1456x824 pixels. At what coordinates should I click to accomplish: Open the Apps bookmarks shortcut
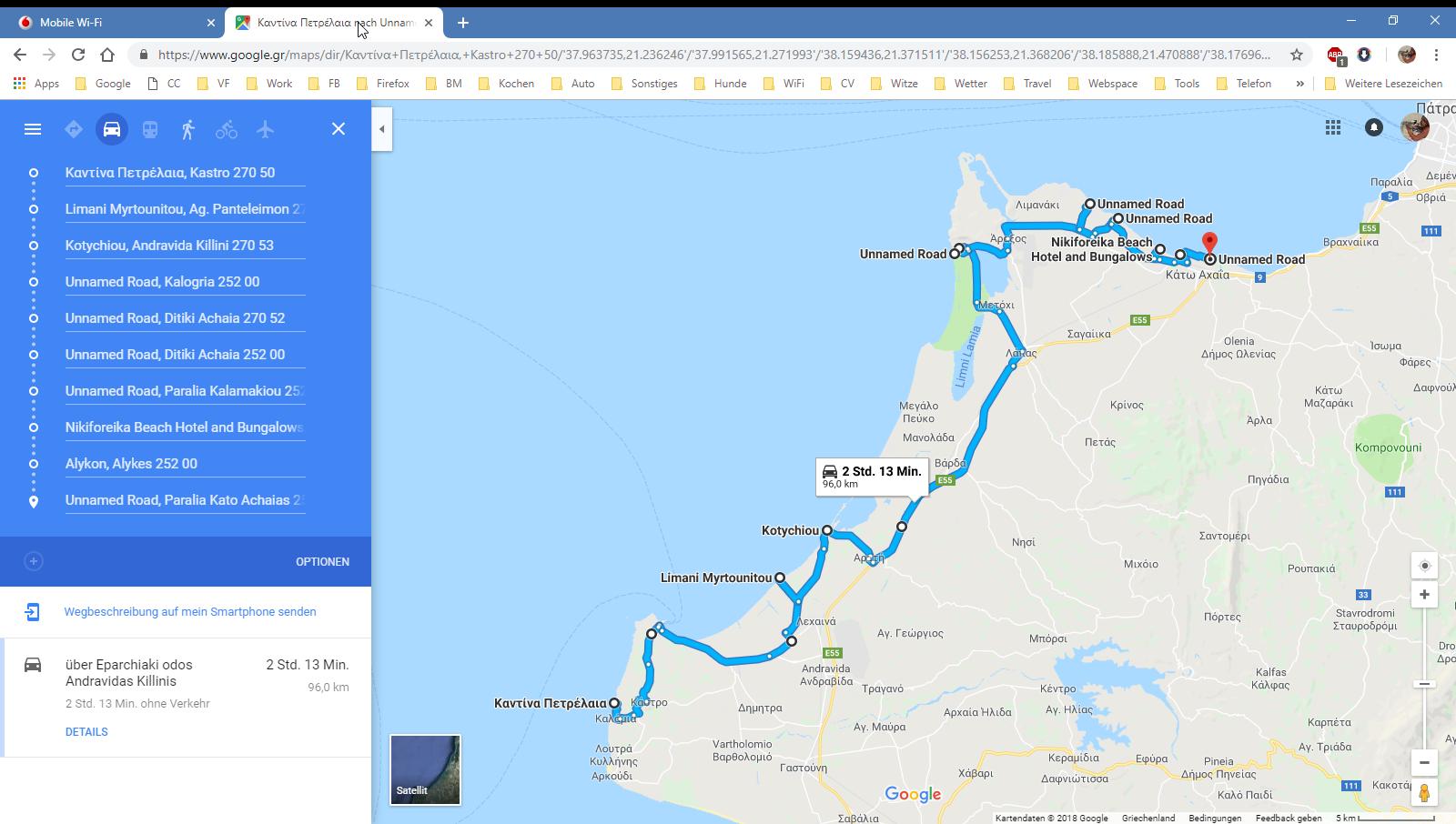pyautogui.click(x=37, y=83)
